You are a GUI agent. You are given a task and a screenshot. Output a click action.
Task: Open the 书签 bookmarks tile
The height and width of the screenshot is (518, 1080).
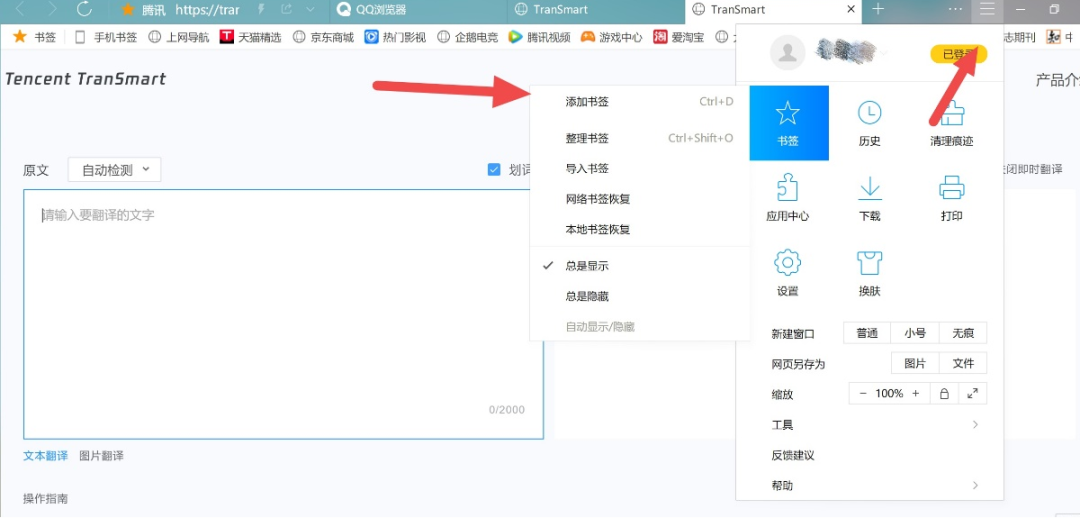point(789,123)
